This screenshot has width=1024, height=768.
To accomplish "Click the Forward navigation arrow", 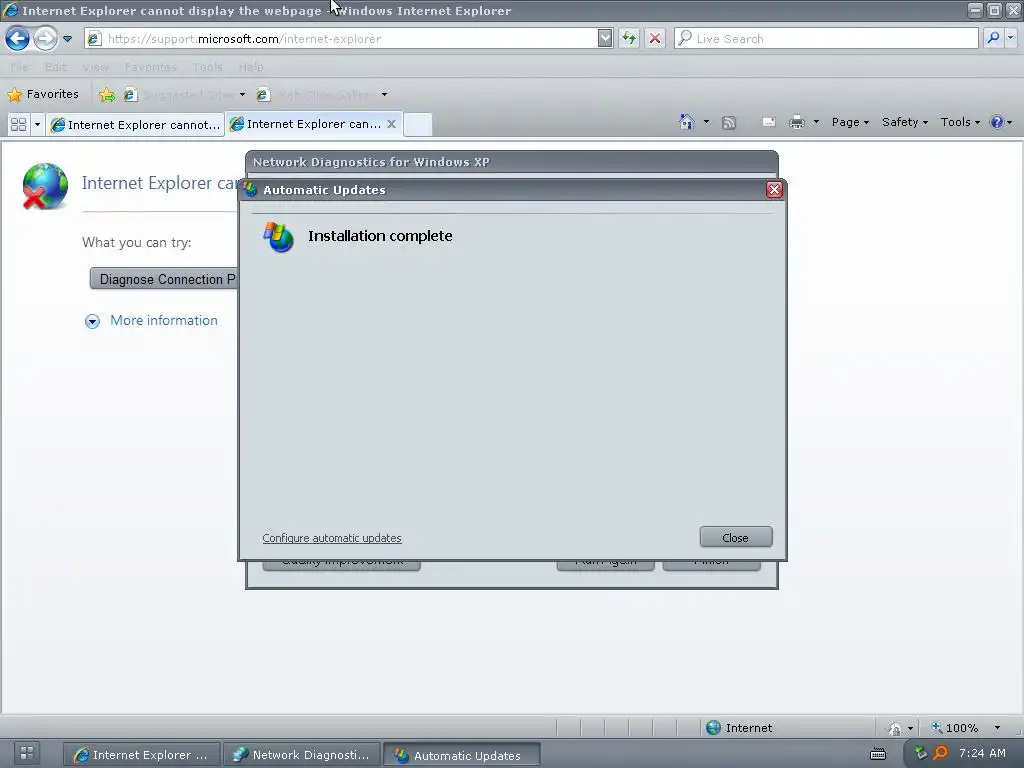I will coord(45,39).
